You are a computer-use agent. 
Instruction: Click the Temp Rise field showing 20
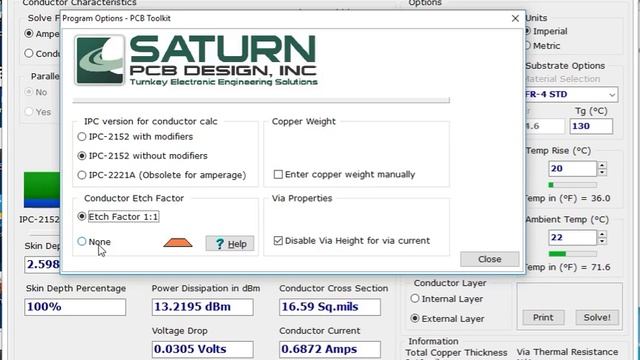click(x=572, y=169)
